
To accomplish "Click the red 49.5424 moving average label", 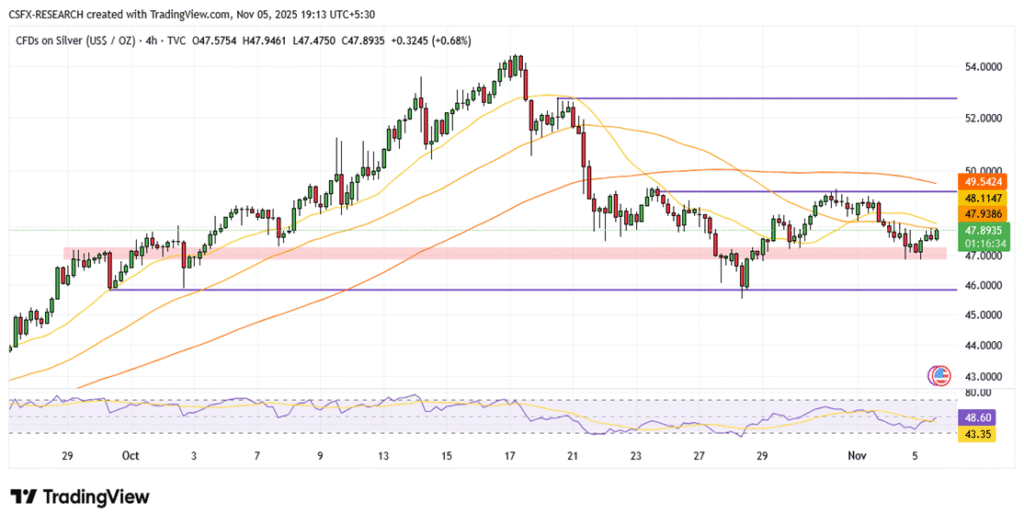I will (x=981, y=183).
